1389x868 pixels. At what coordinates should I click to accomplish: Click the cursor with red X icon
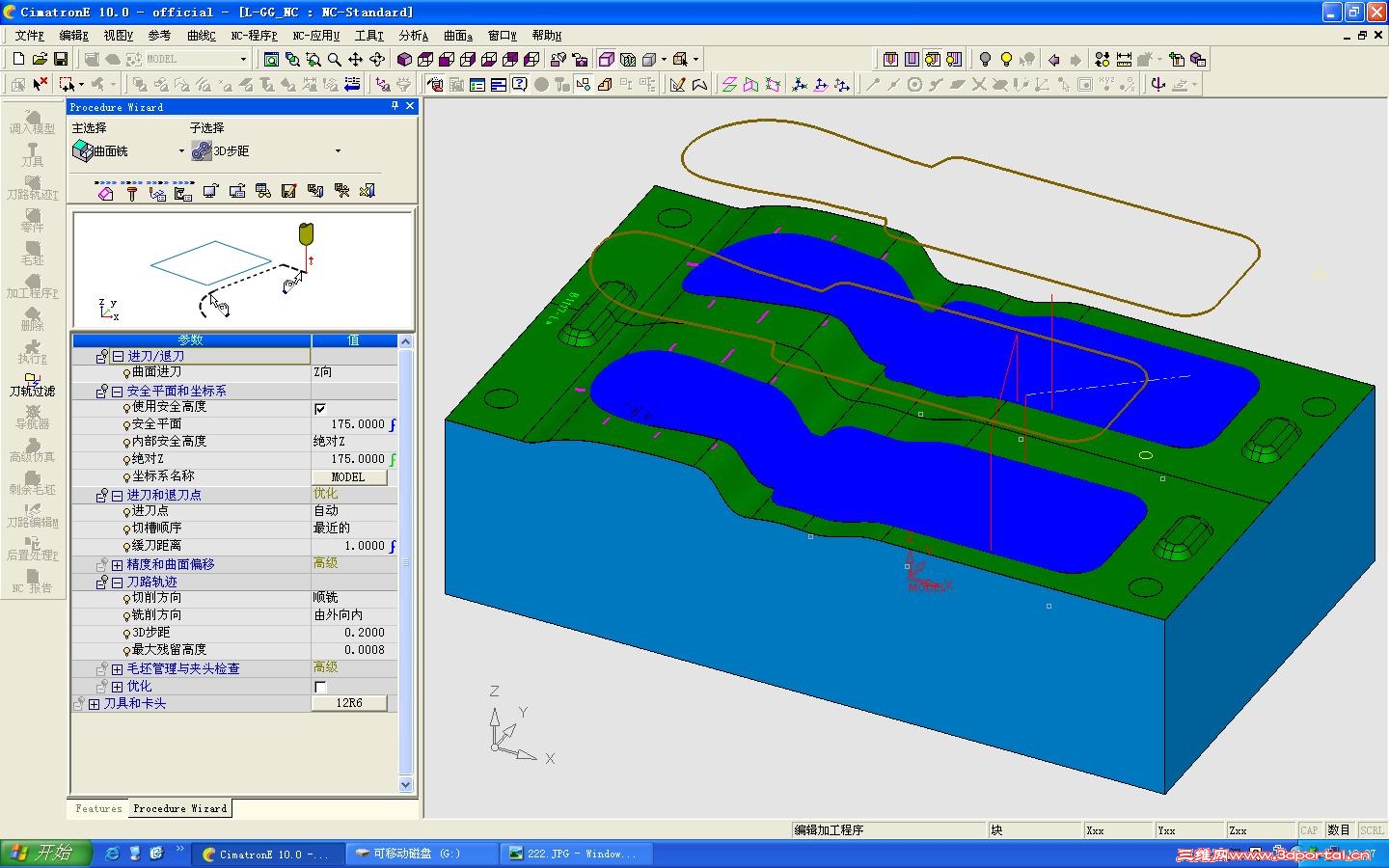pos(41,85)
